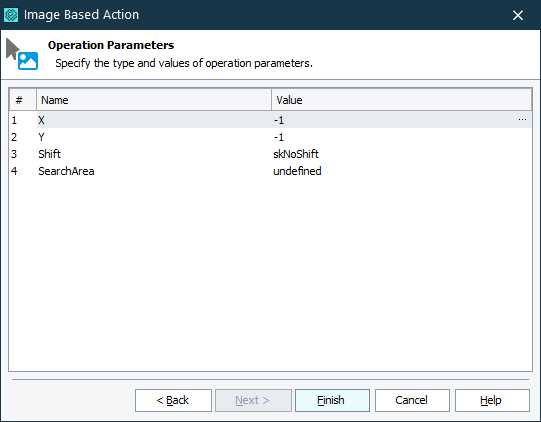Click the Value column header
Screen dimensions: 541x422
pyautogui.click(x=401, y=100)
